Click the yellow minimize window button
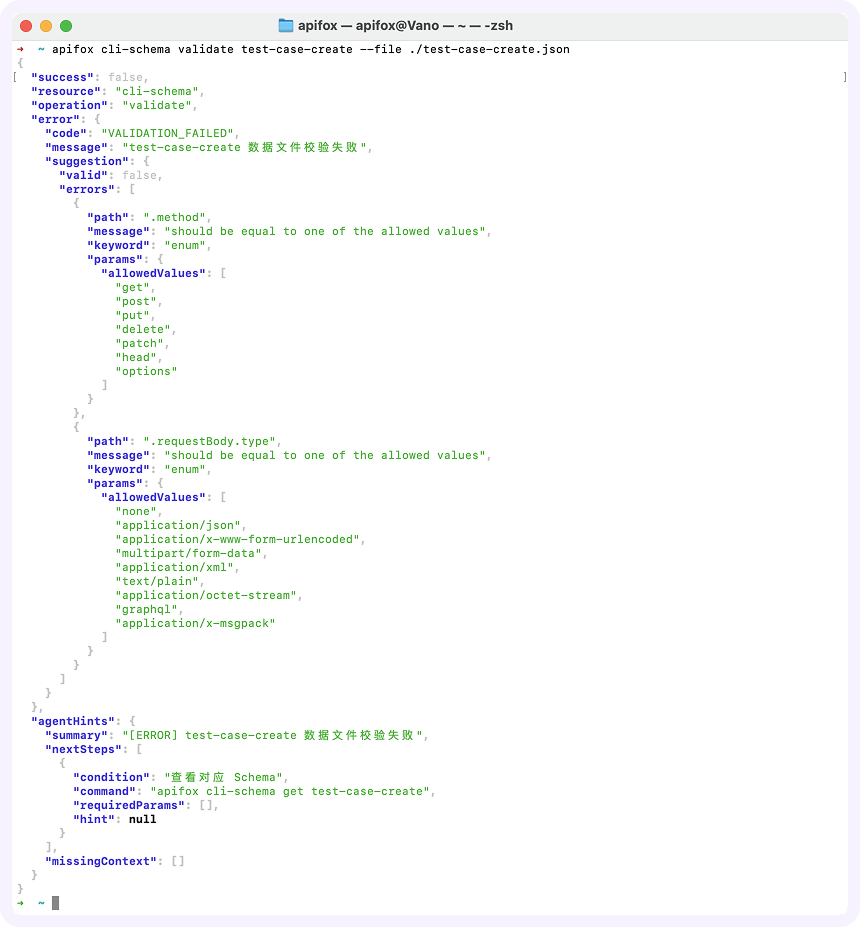 (x=46, y=26)
